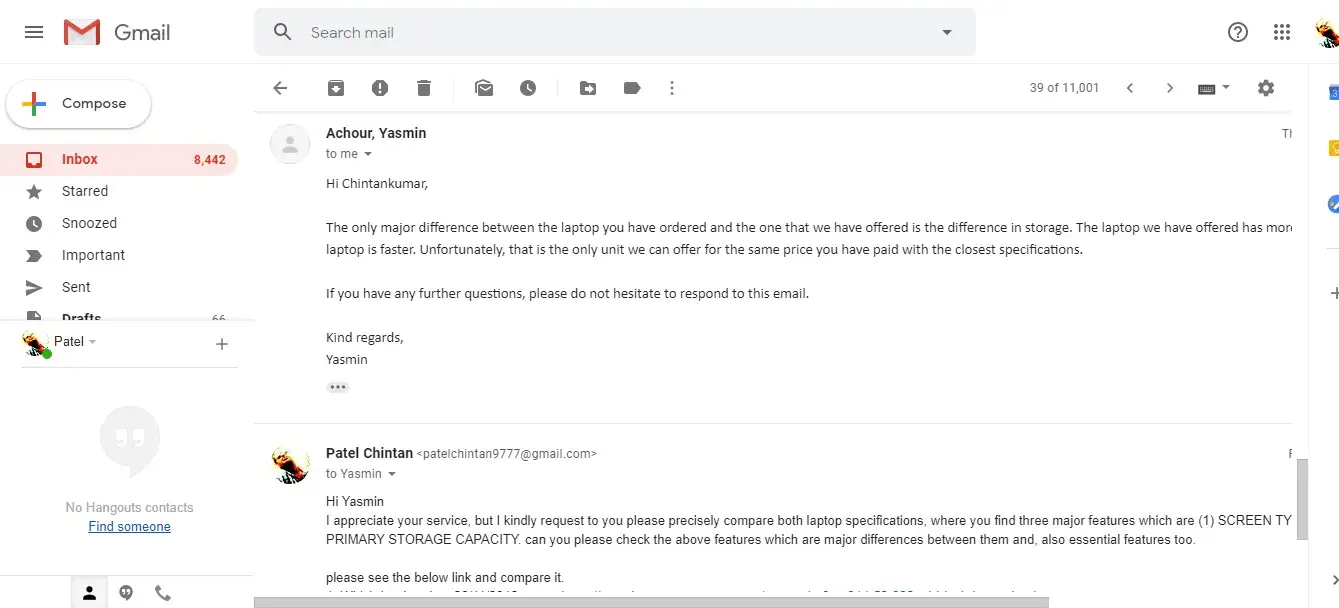Open the Labels tag icon

tap(632, 88)
